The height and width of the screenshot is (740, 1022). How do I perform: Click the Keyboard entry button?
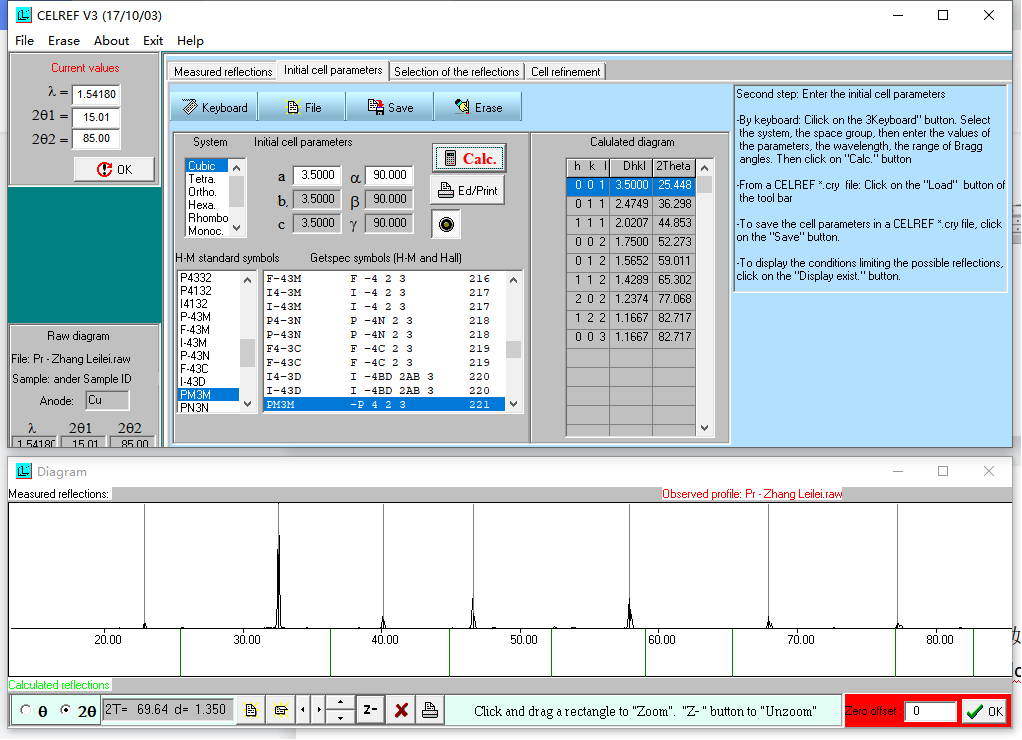(215, 107)
